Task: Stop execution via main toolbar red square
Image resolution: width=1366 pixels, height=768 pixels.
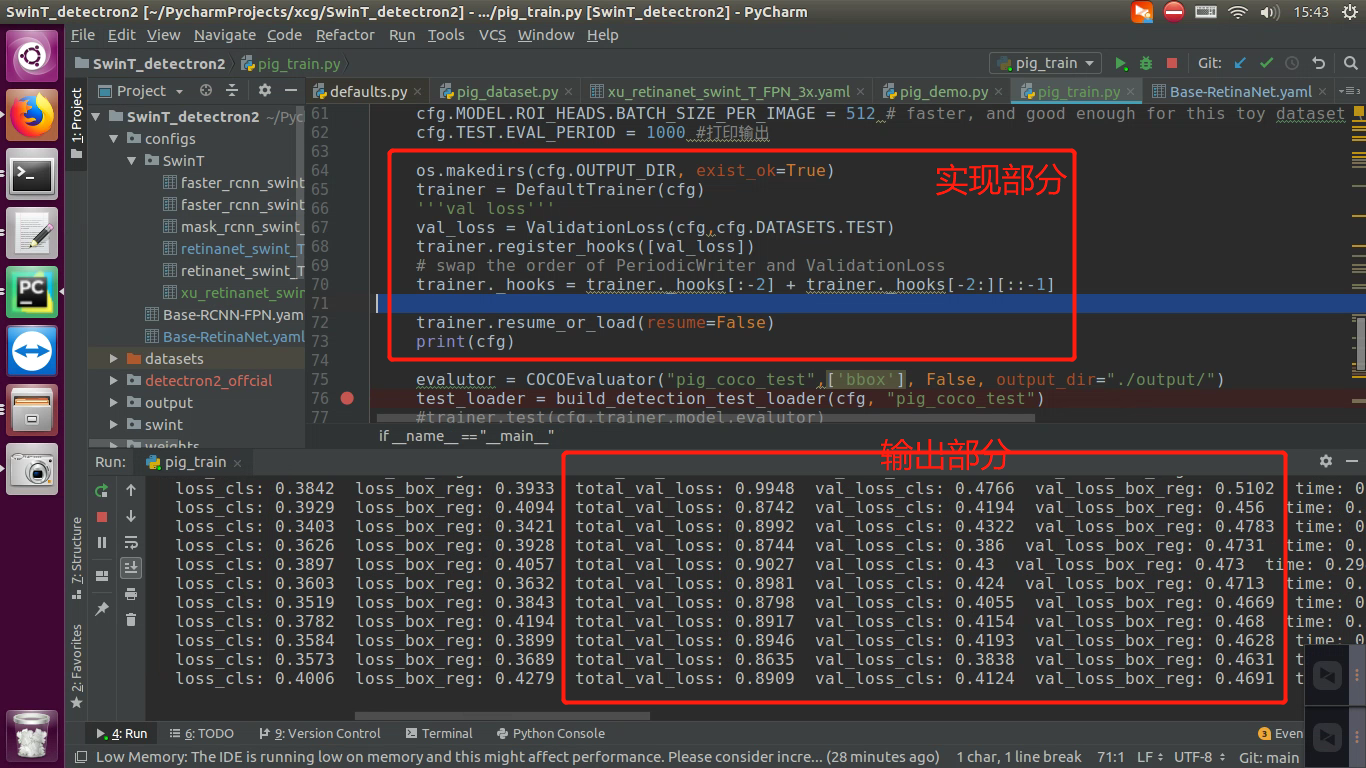Action: 1171,63
